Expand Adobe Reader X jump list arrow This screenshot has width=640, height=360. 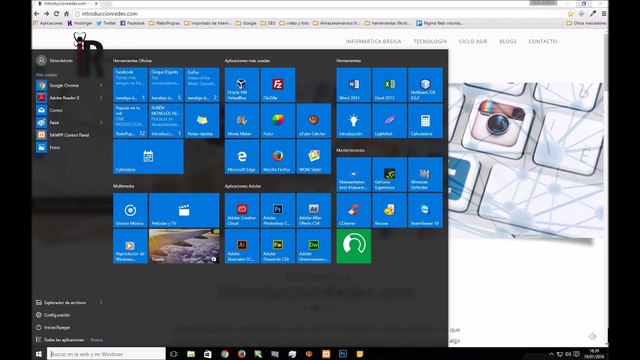101,98
